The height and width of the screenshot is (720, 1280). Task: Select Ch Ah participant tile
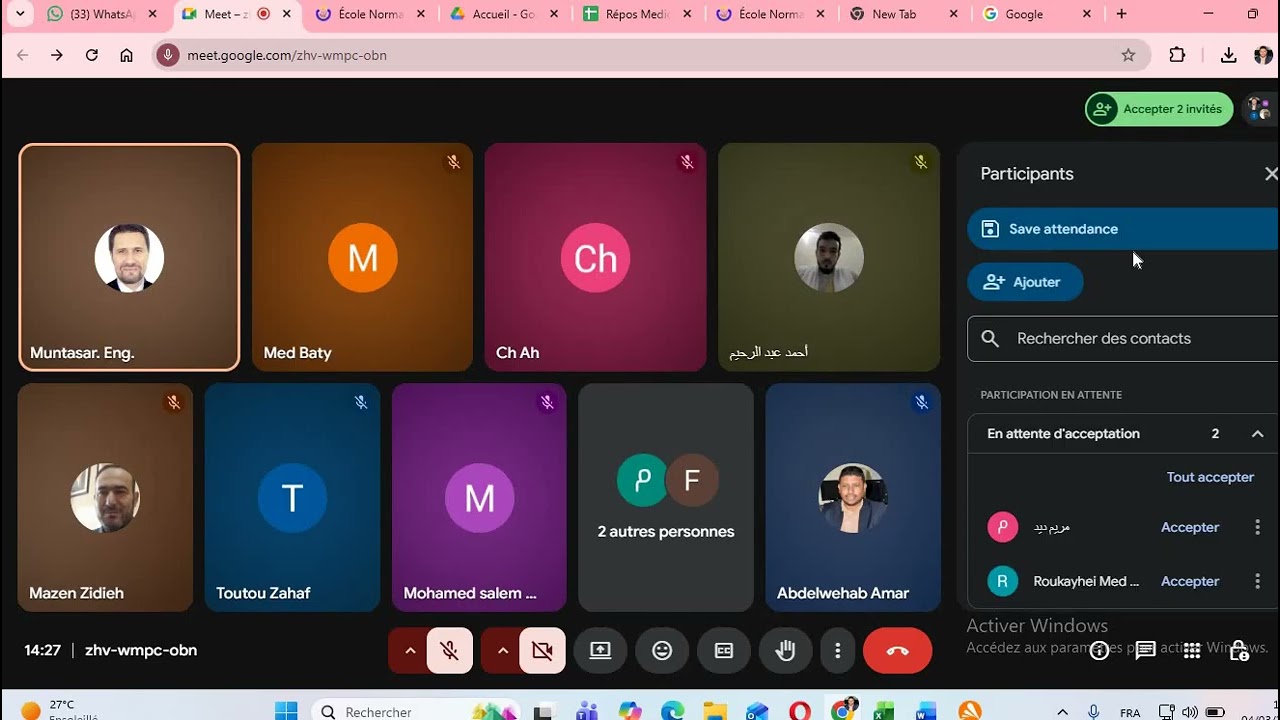point(595,257)
